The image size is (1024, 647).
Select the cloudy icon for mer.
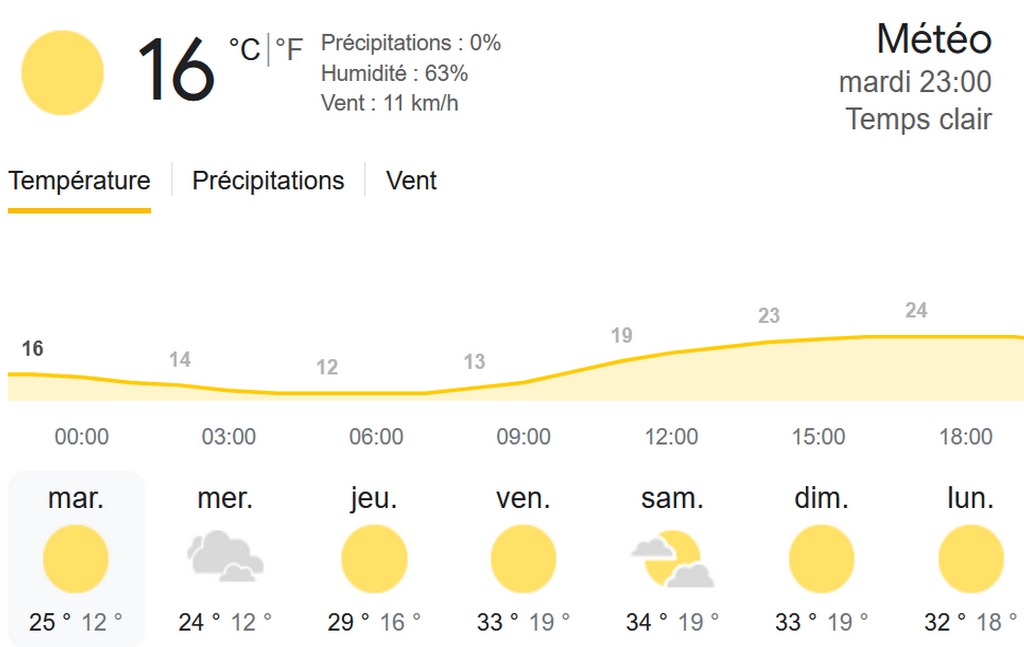[225, 556]
